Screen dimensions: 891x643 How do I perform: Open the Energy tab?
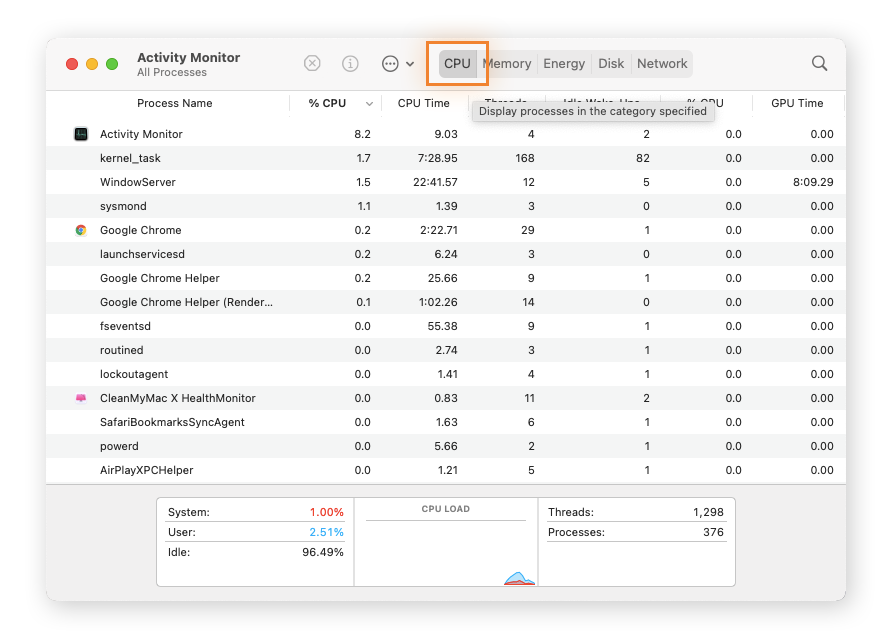[x=563, y=63]
